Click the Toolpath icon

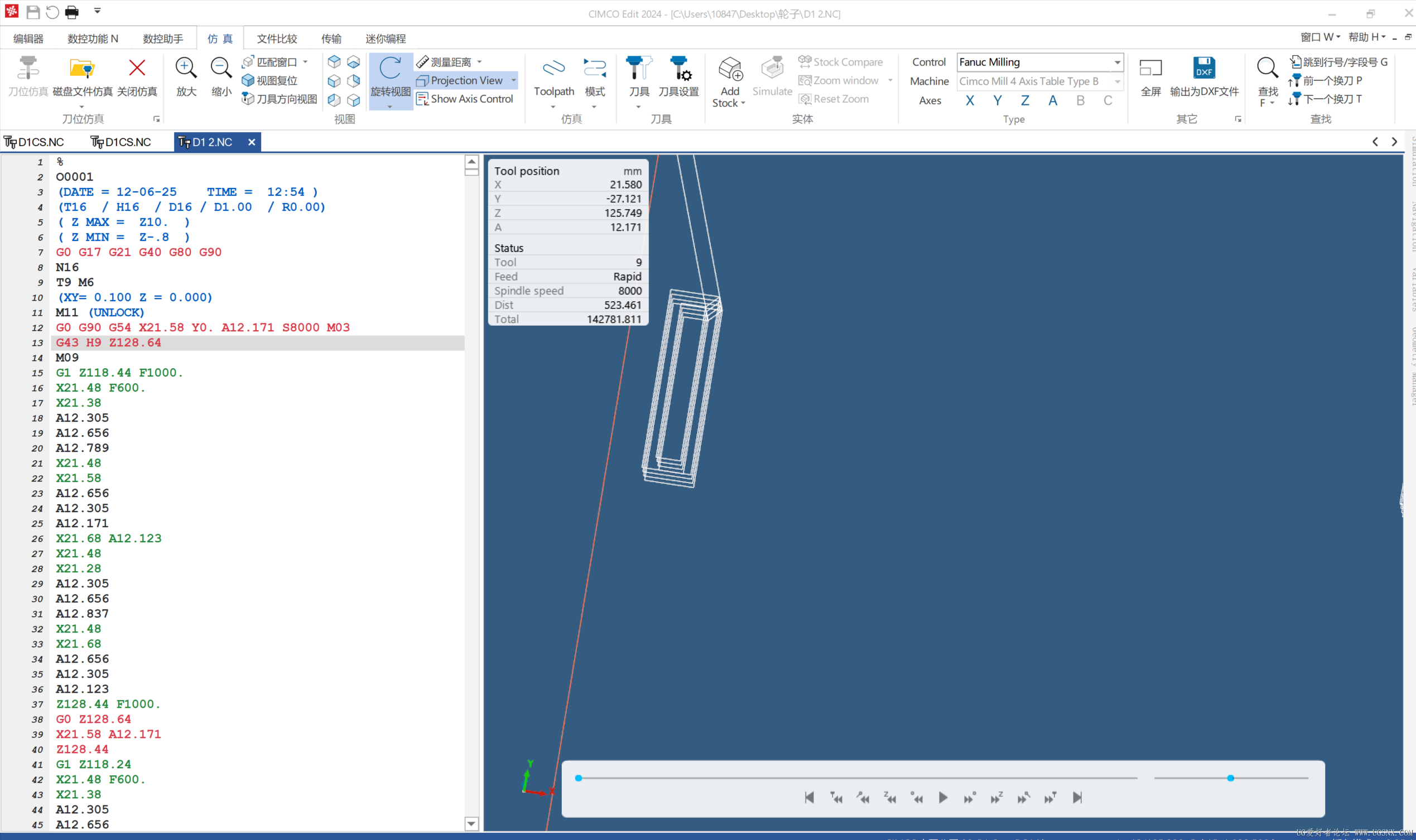pos(553,69)
